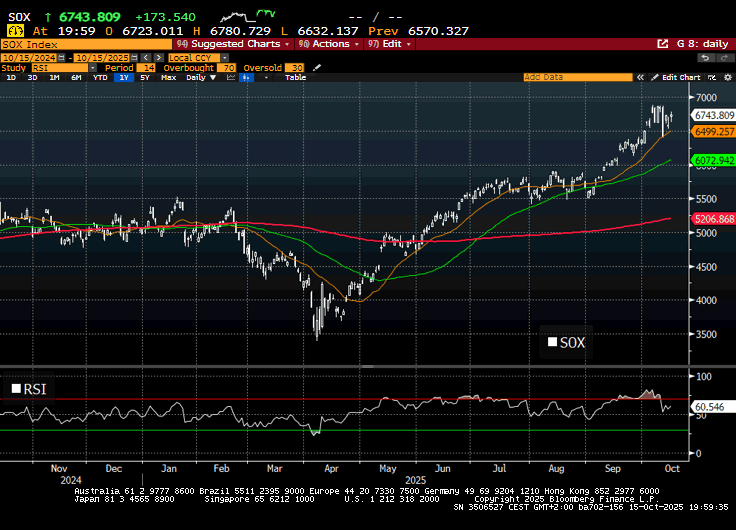Click the undo arrow icon

(703, 57)
